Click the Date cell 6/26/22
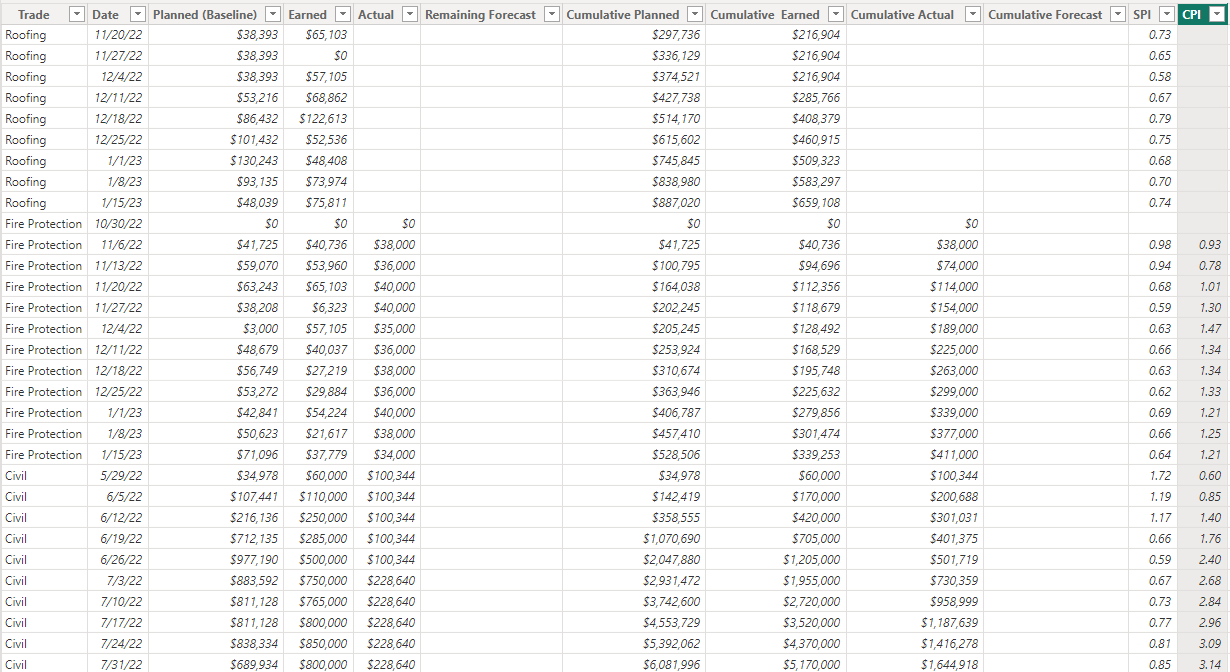Image resolution: width=1230 pixels, height=672 pixels. point(121,560)
